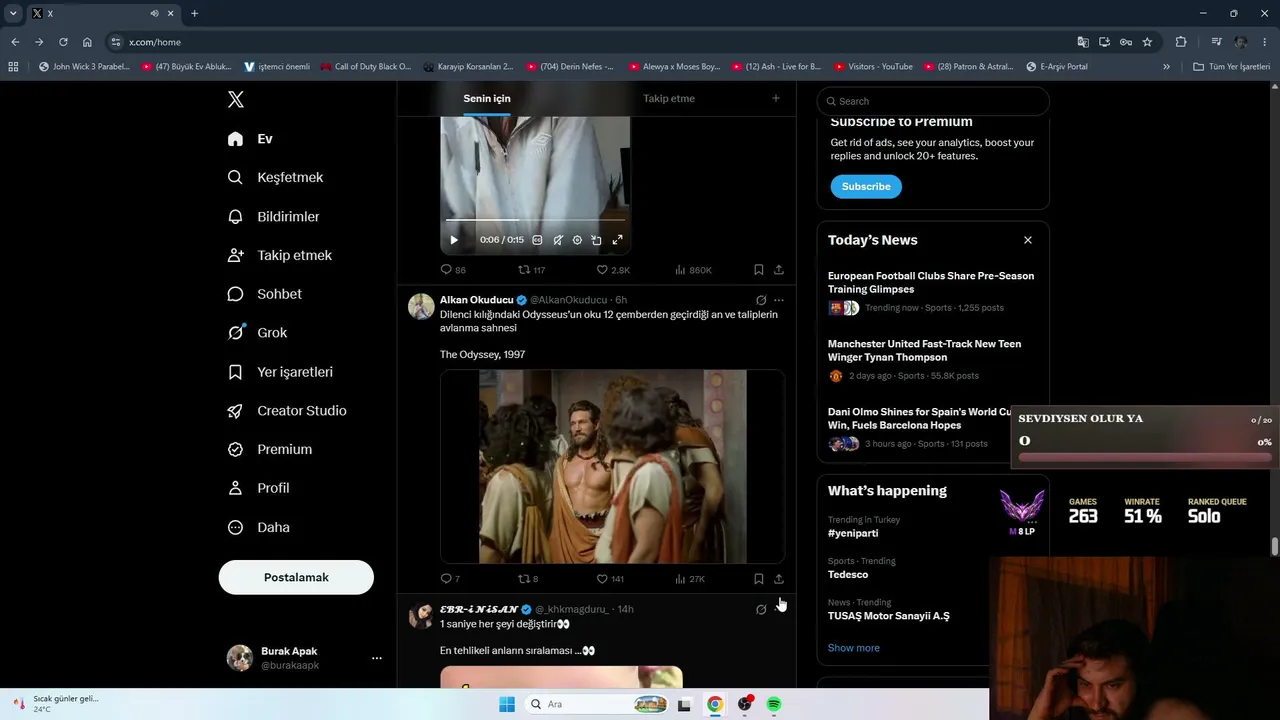Image resolution: width=1280 pixels, height=720 pixels.
Task: Click the x.com/home address bar
Action: pos(590,42)
